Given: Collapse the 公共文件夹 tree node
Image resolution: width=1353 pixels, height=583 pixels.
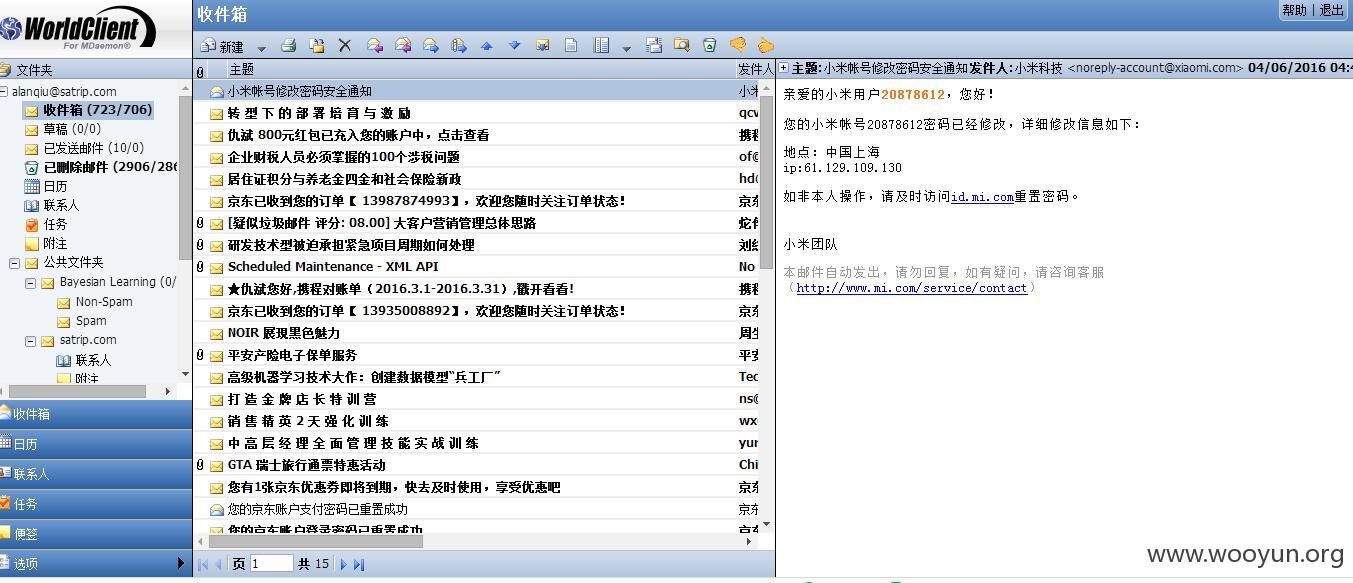Looking at the screenshot, I should pyautogui.click(x=15, y=263).
